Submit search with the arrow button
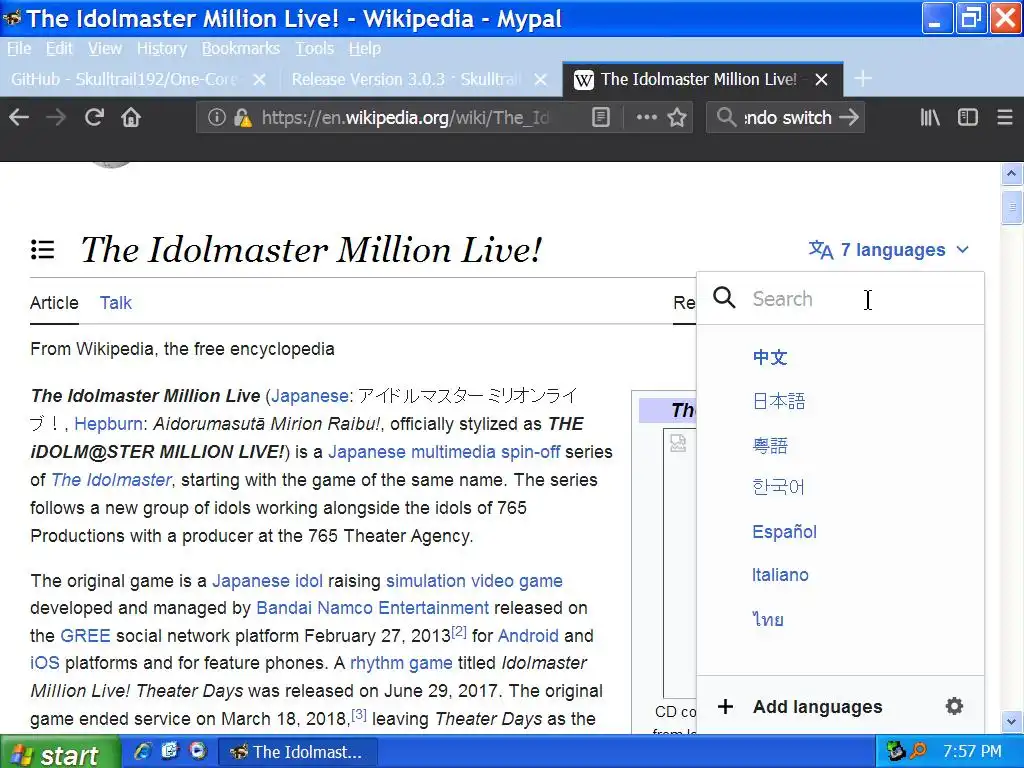Screen dimensions: 1024x768 pyautogui.click(x=849, y=118)
